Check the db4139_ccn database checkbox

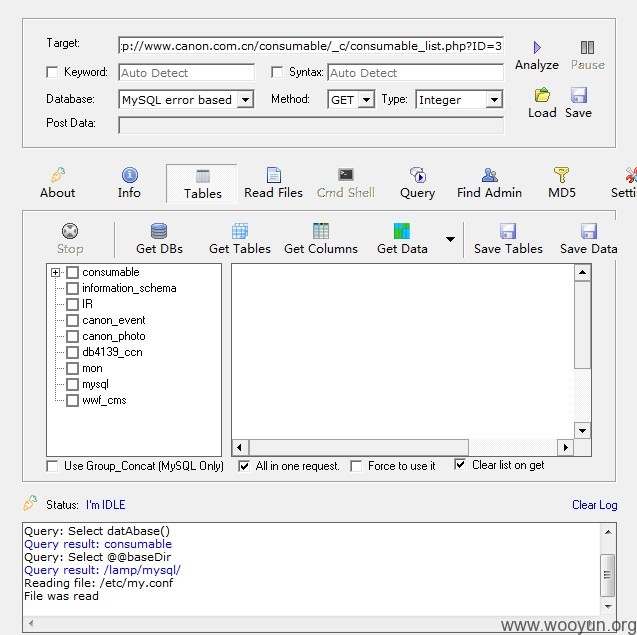[72, 352]
